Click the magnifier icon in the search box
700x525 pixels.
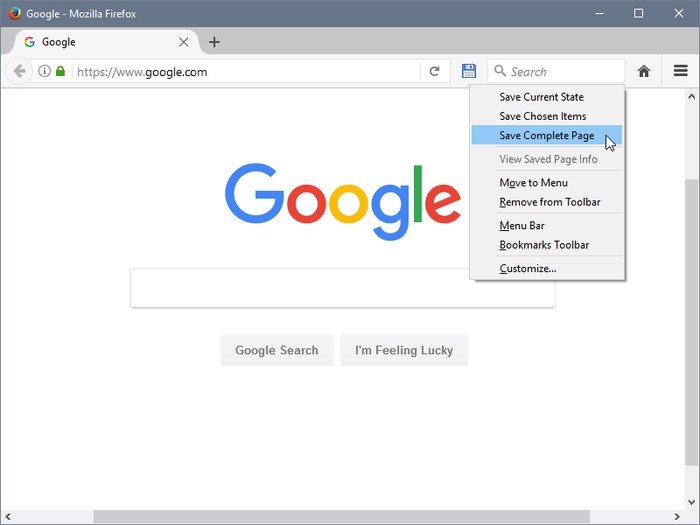pos(500,71)
